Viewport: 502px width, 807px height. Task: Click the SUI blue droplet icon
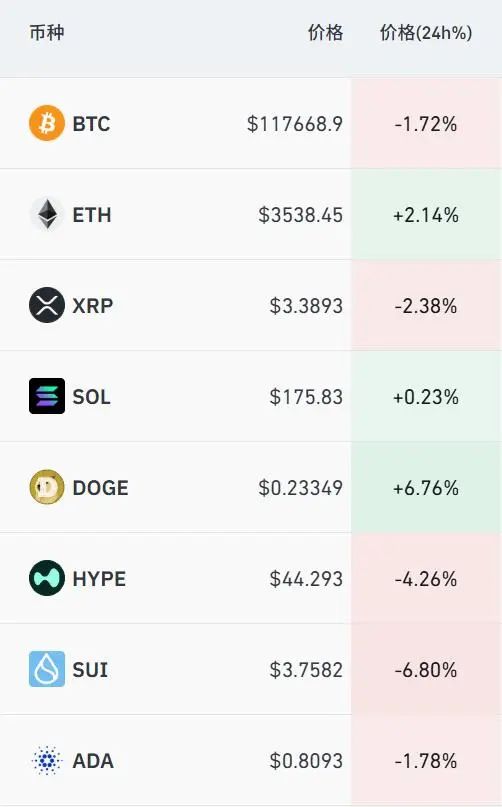(47, 669)
